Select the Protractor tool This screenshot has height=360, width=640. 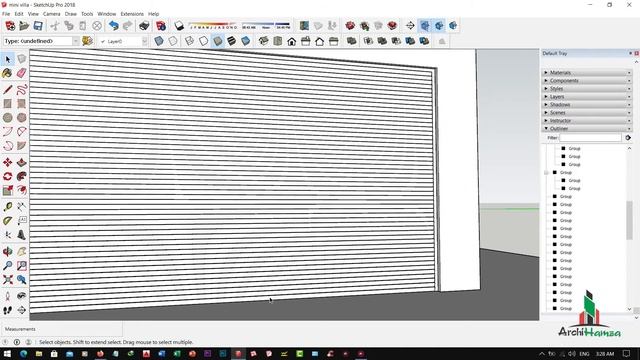point(8,221)
